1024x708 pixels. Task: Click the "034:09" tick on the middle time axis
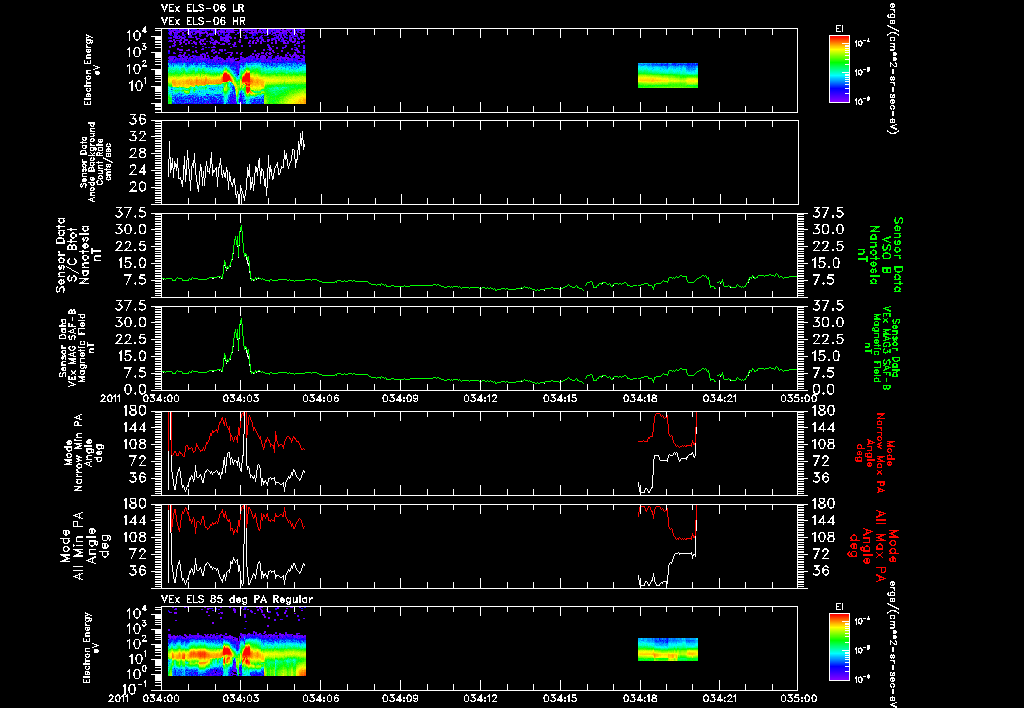(x=400, y=398)
